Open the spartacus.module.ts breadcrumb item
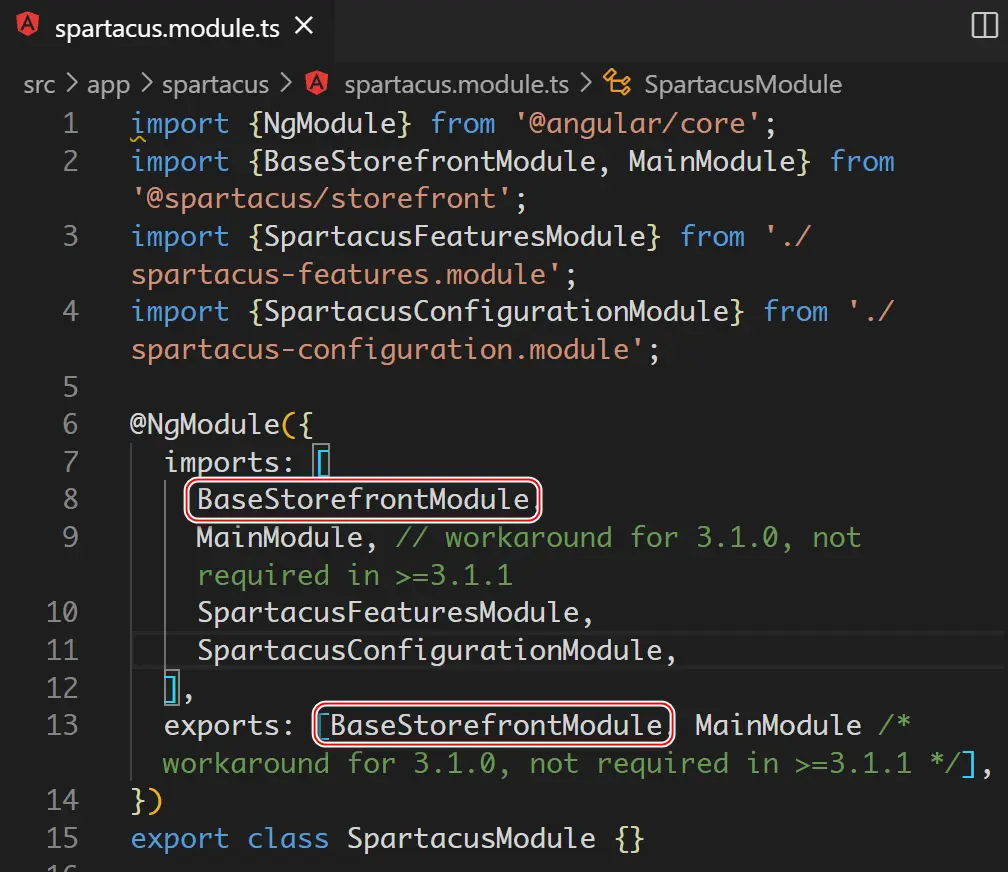 point(456,84)
